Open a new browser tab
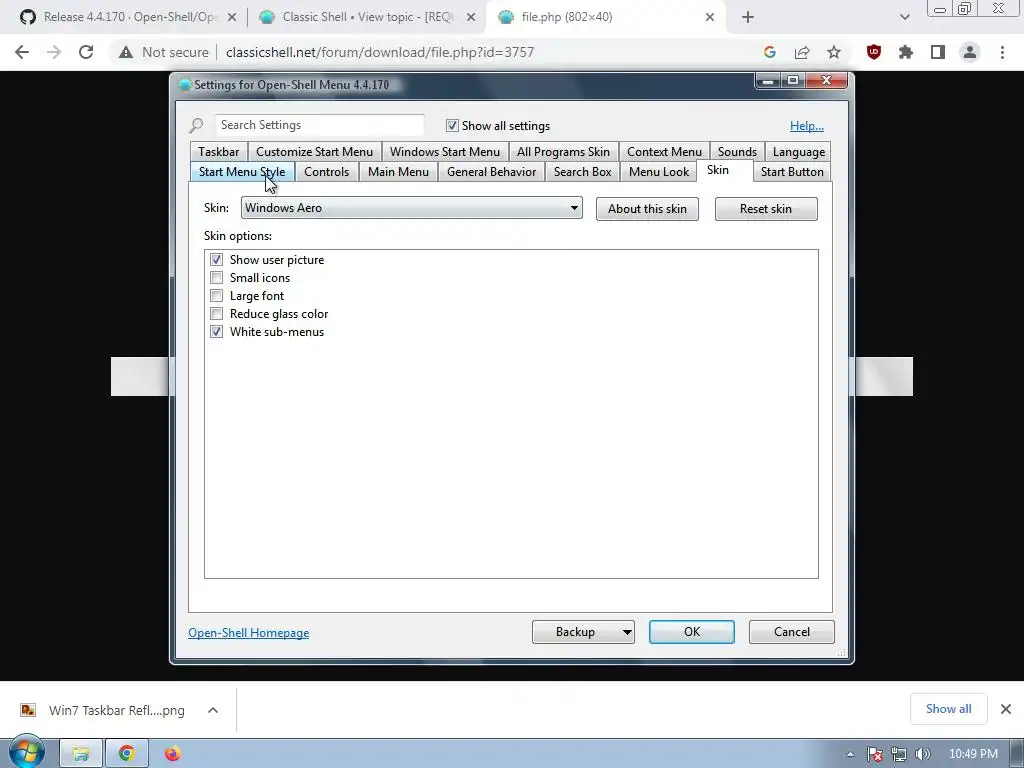 pyautogui.click(x=748, y=17)
